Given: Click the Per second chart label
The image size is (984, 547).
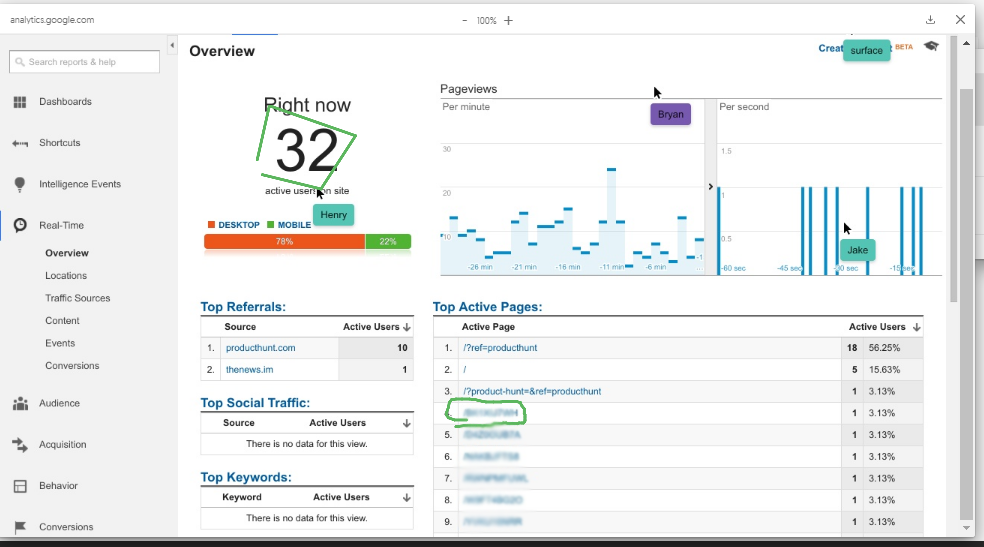Looking at the screenshot, I should pyautogui.click(x=744, y=107).
